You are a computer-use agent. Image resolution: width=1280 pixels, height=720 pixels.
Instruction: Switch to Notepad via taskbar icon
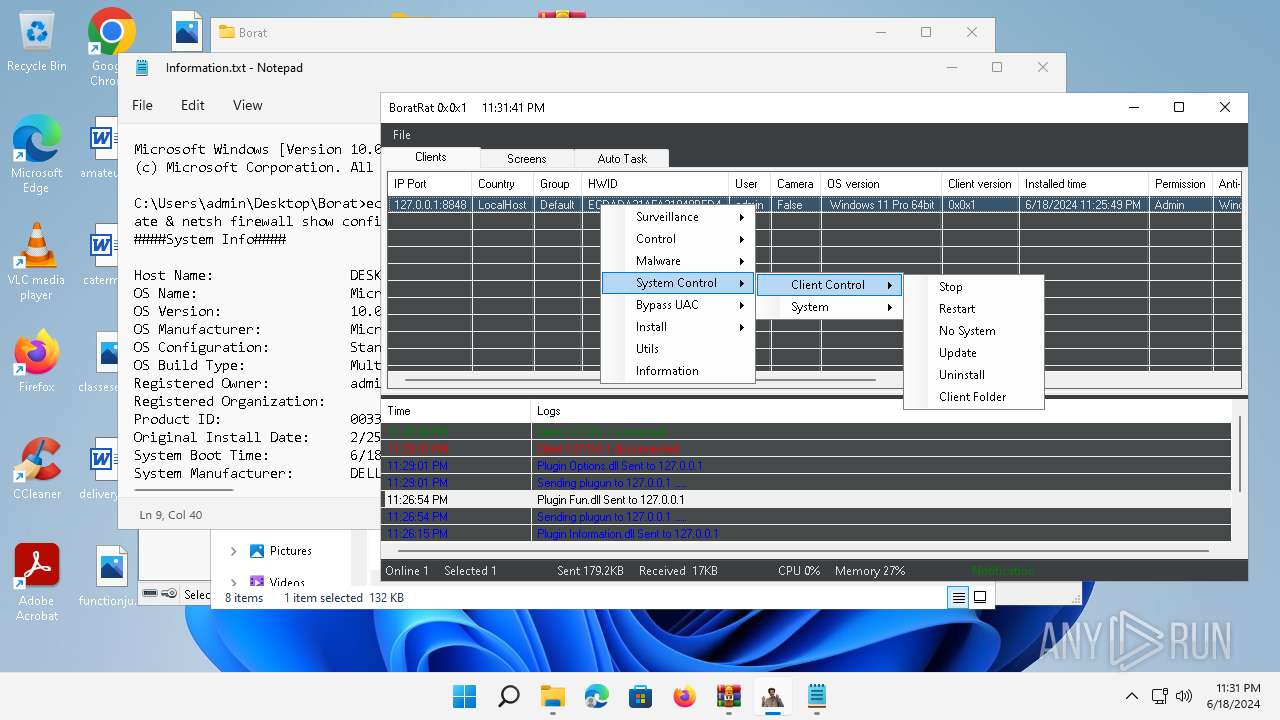point(816,696)
